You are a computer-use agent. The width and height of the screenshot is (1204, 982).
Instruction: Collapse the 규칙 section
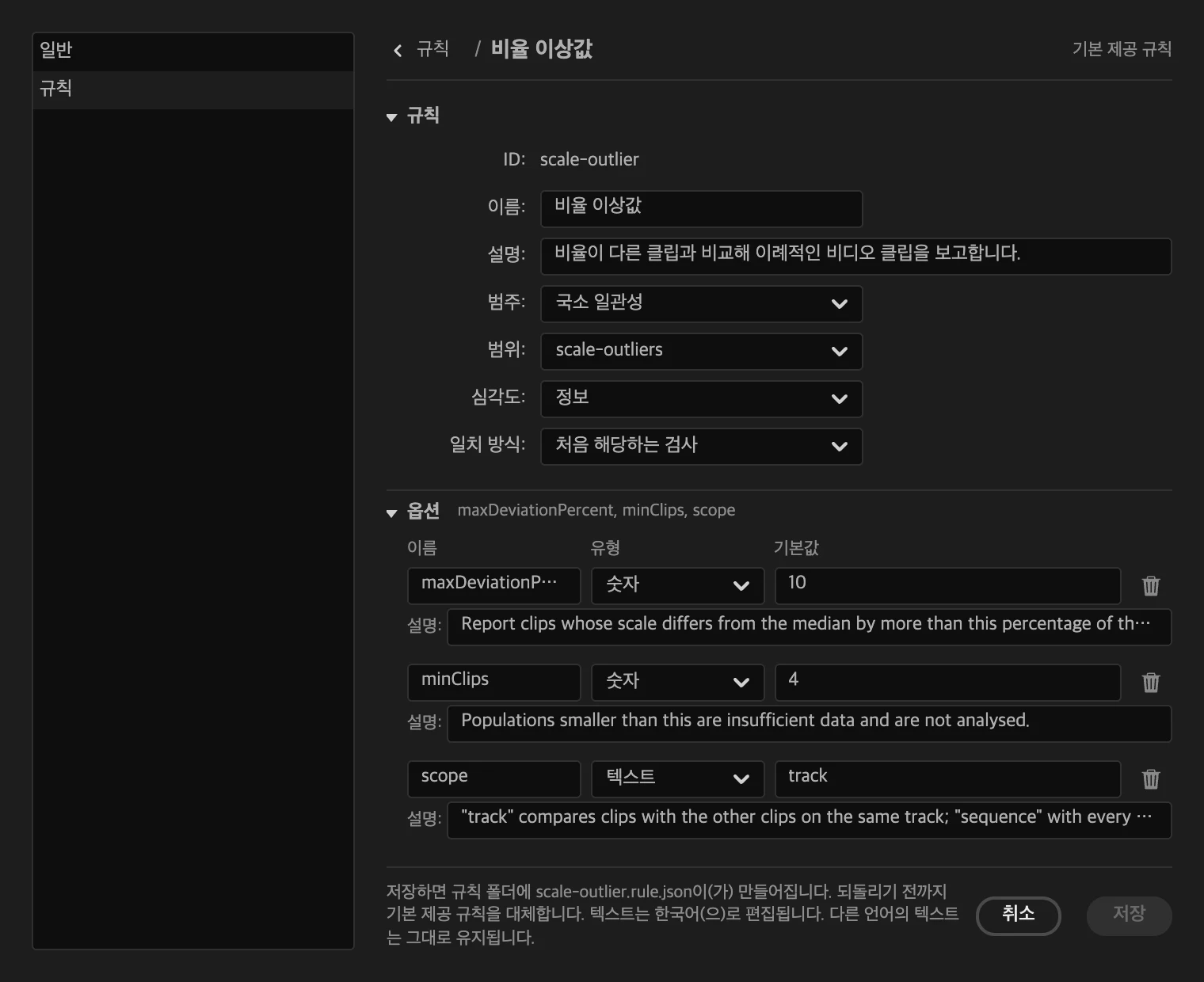[x=391, y=117]
